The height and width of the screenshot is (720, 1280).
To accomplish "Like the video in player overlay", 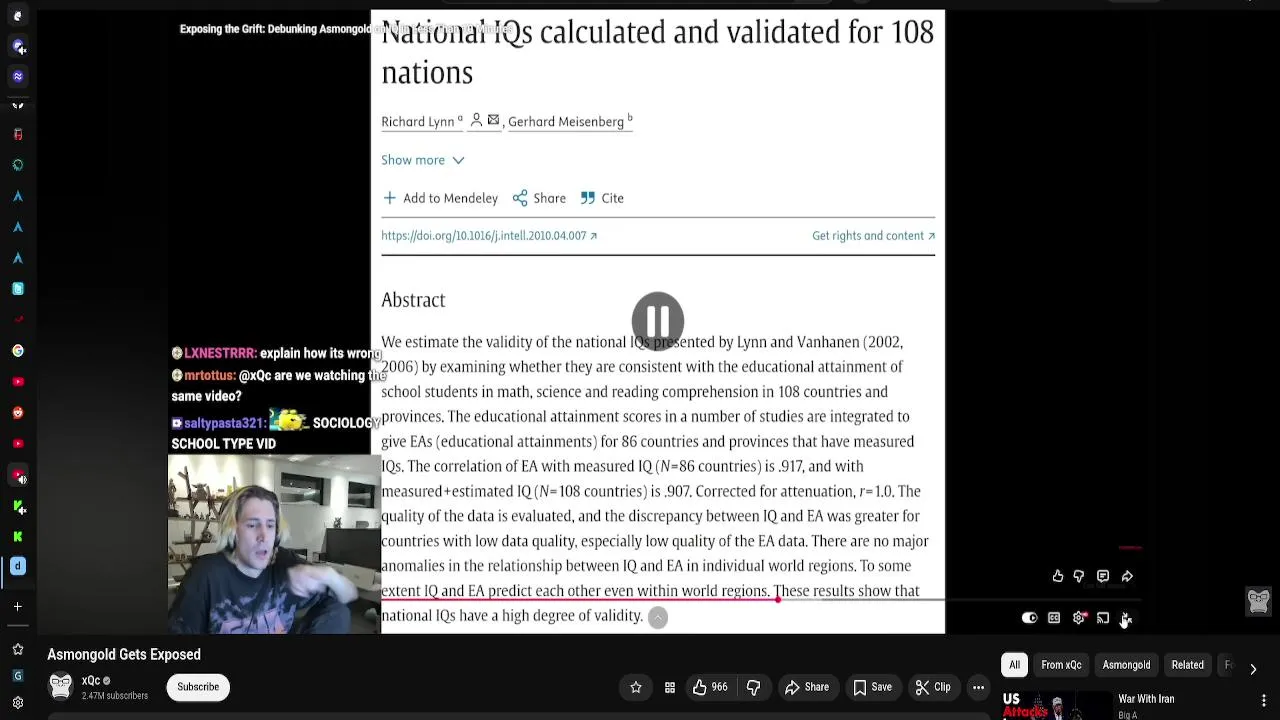I will [x=1058, y=576].
